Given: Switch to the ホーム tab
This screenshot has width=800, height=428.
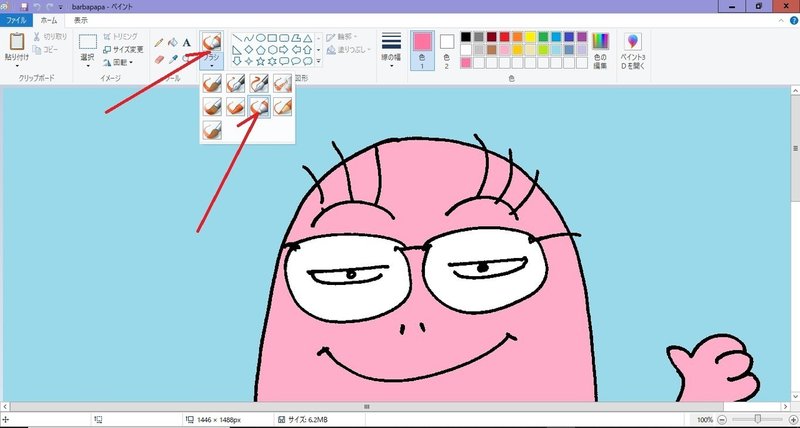Looking at the screenshot, I should pyautogui.click(x=49, y=20).
